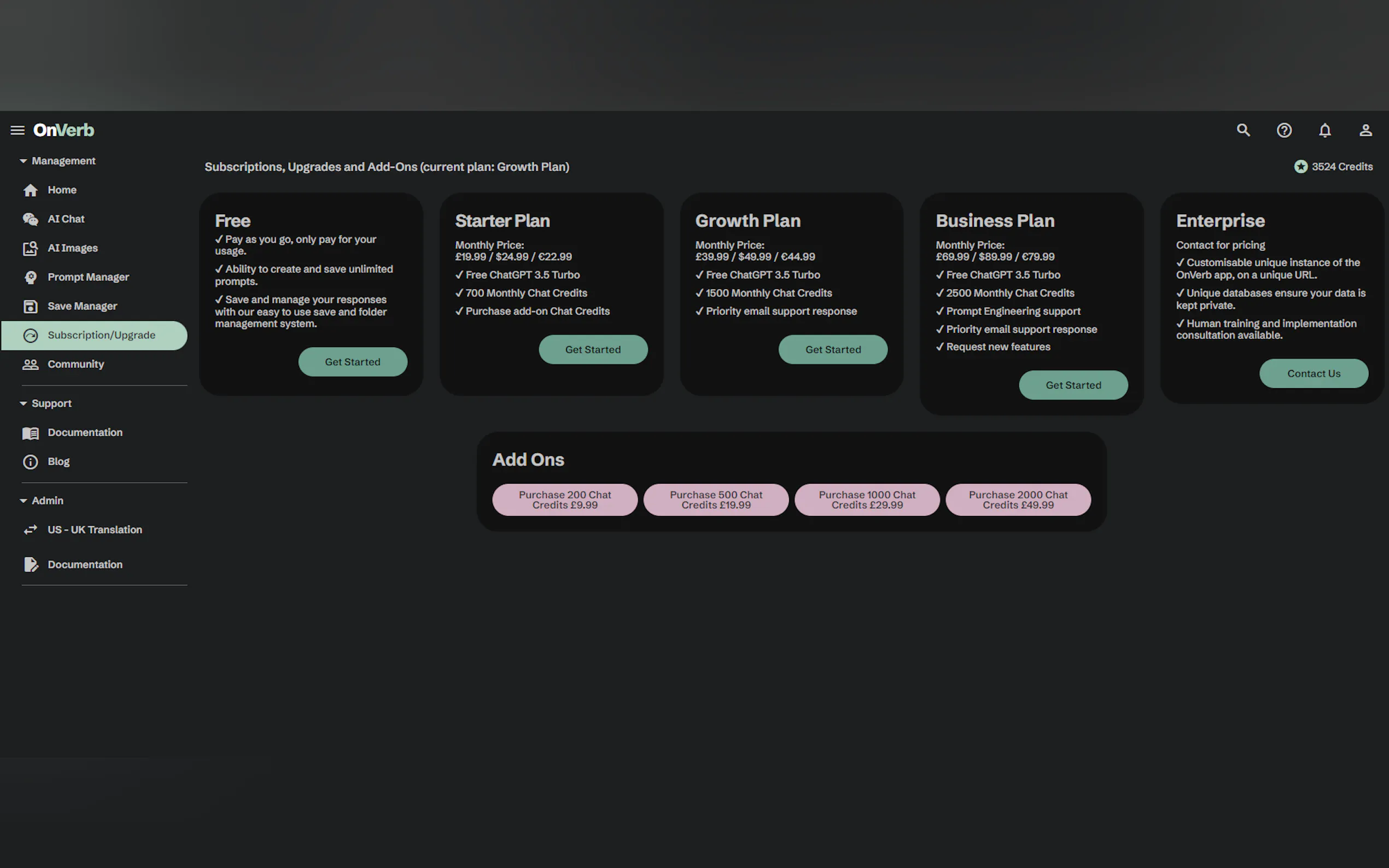
Task: Click the search magnifier icon
Action: pos(1243,130)
